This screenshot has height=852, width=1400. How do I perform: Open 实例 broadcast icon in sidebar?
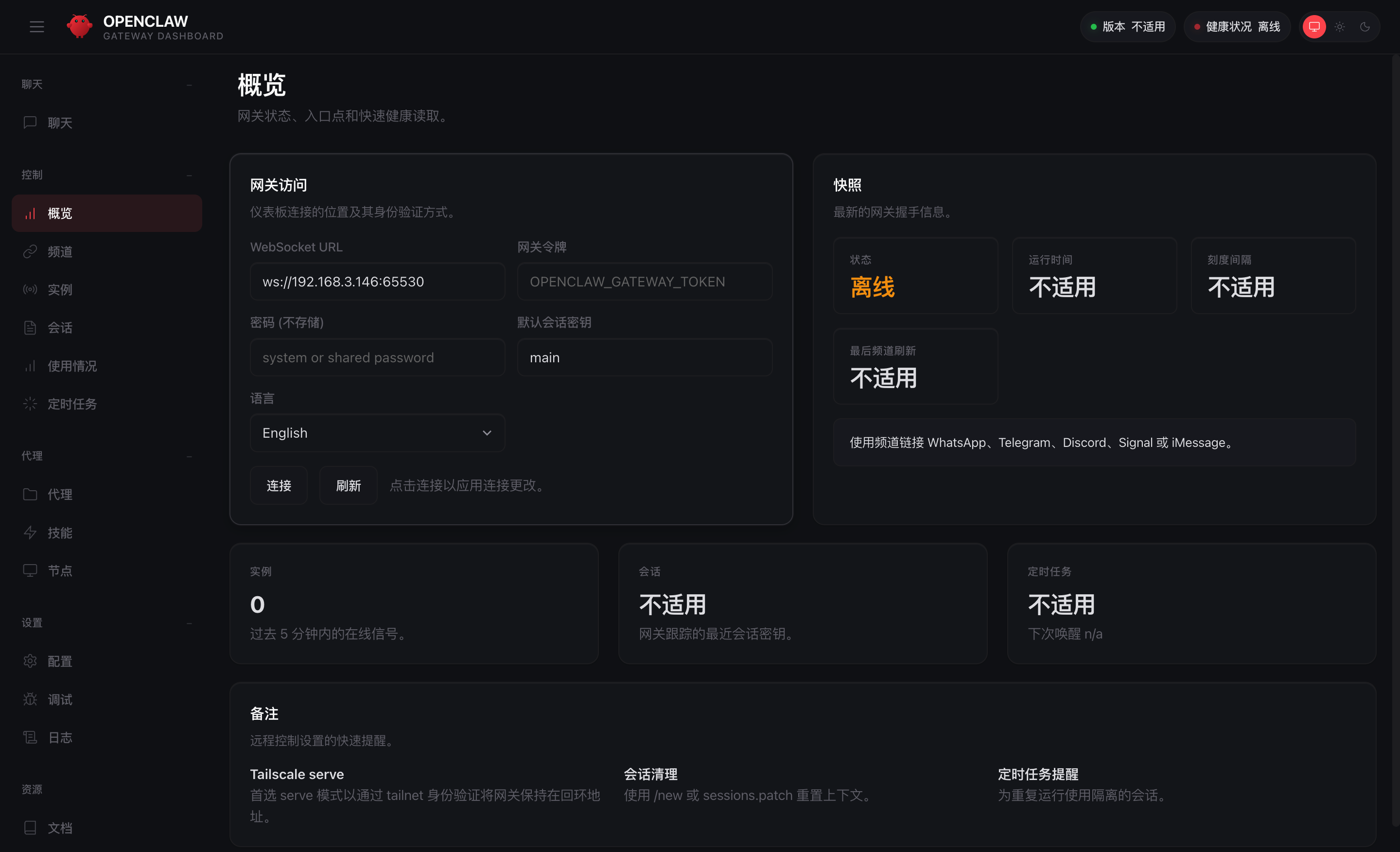click(x=30, y=290)
